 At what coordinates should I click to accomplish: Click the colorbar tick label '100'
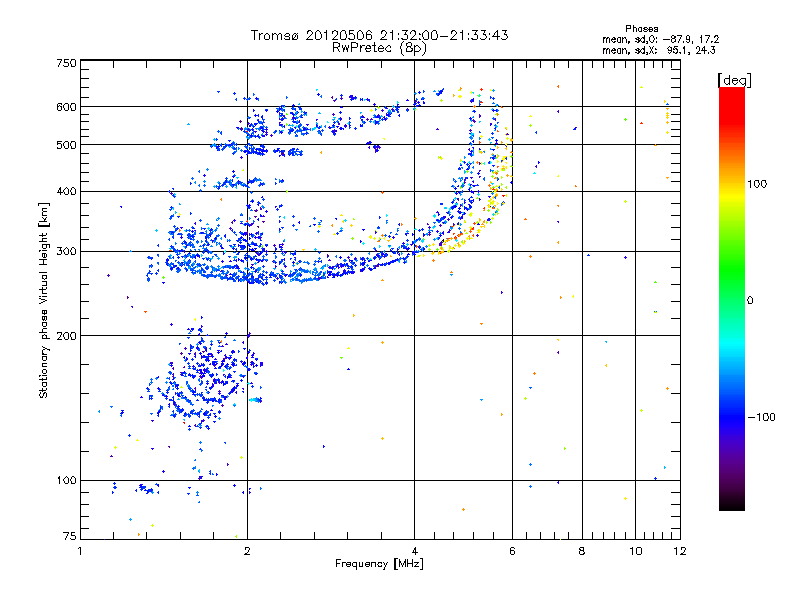click(757, 184)
